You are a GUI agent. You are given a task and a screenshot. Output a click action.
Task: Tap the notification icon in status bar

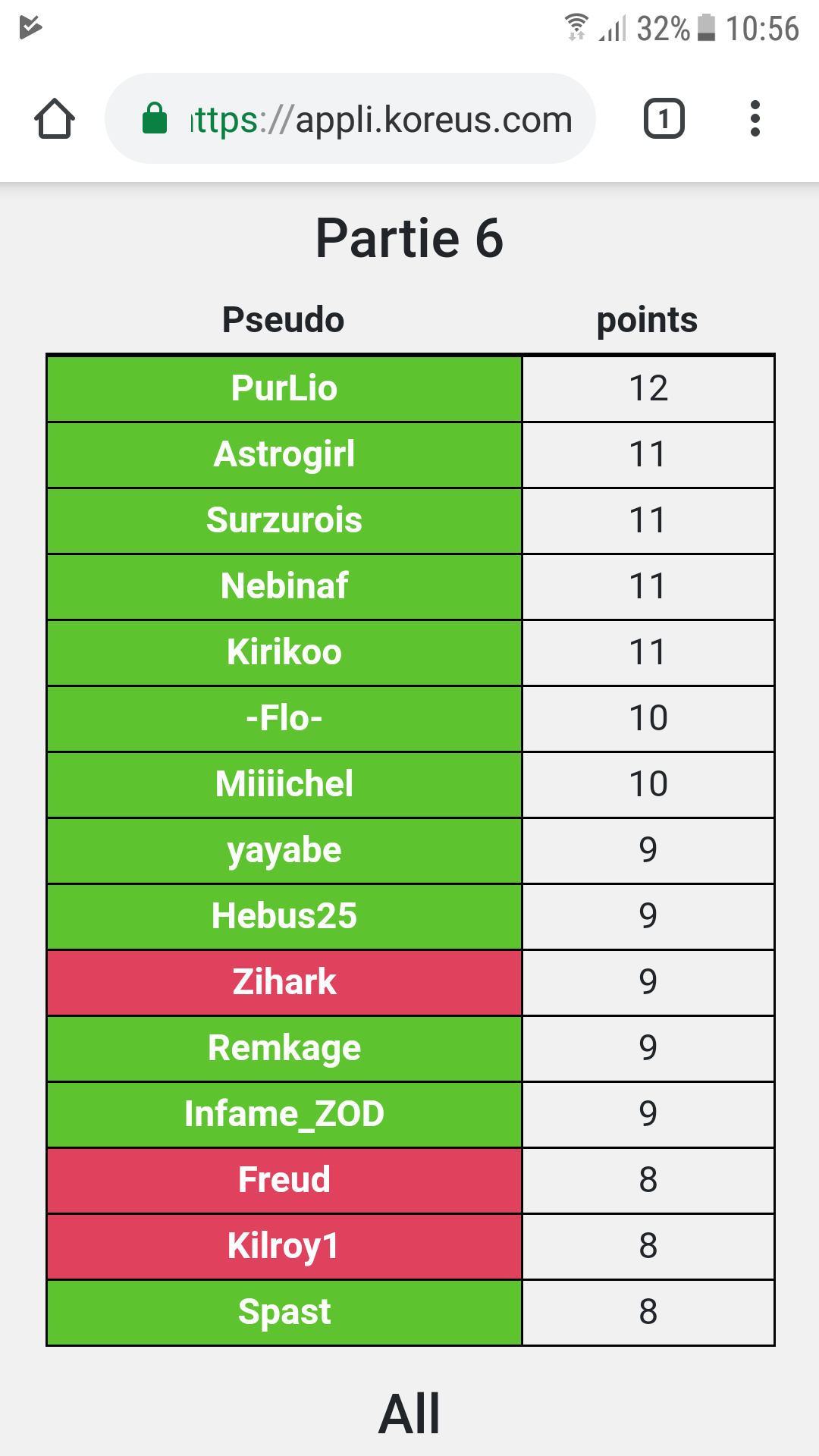(30, 27)
